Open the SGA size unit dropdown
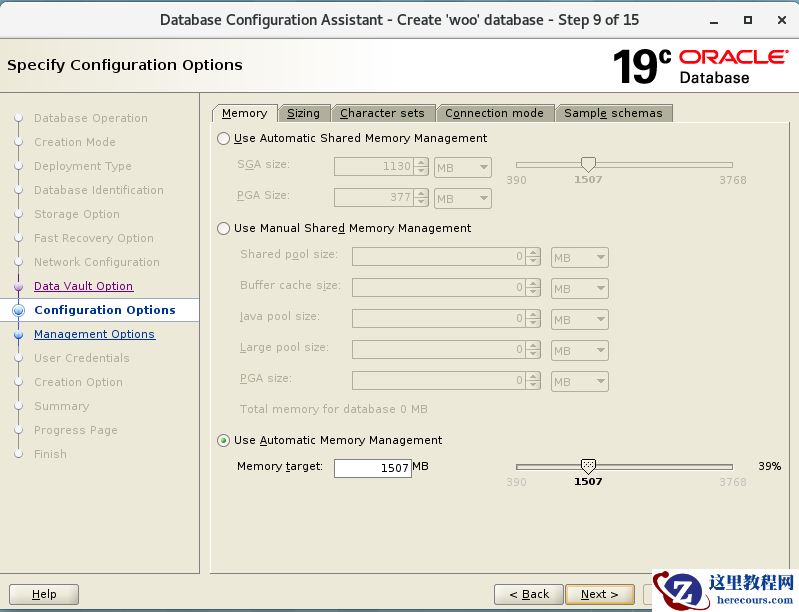Screen dimensions: 799x612 coord(463,168)
